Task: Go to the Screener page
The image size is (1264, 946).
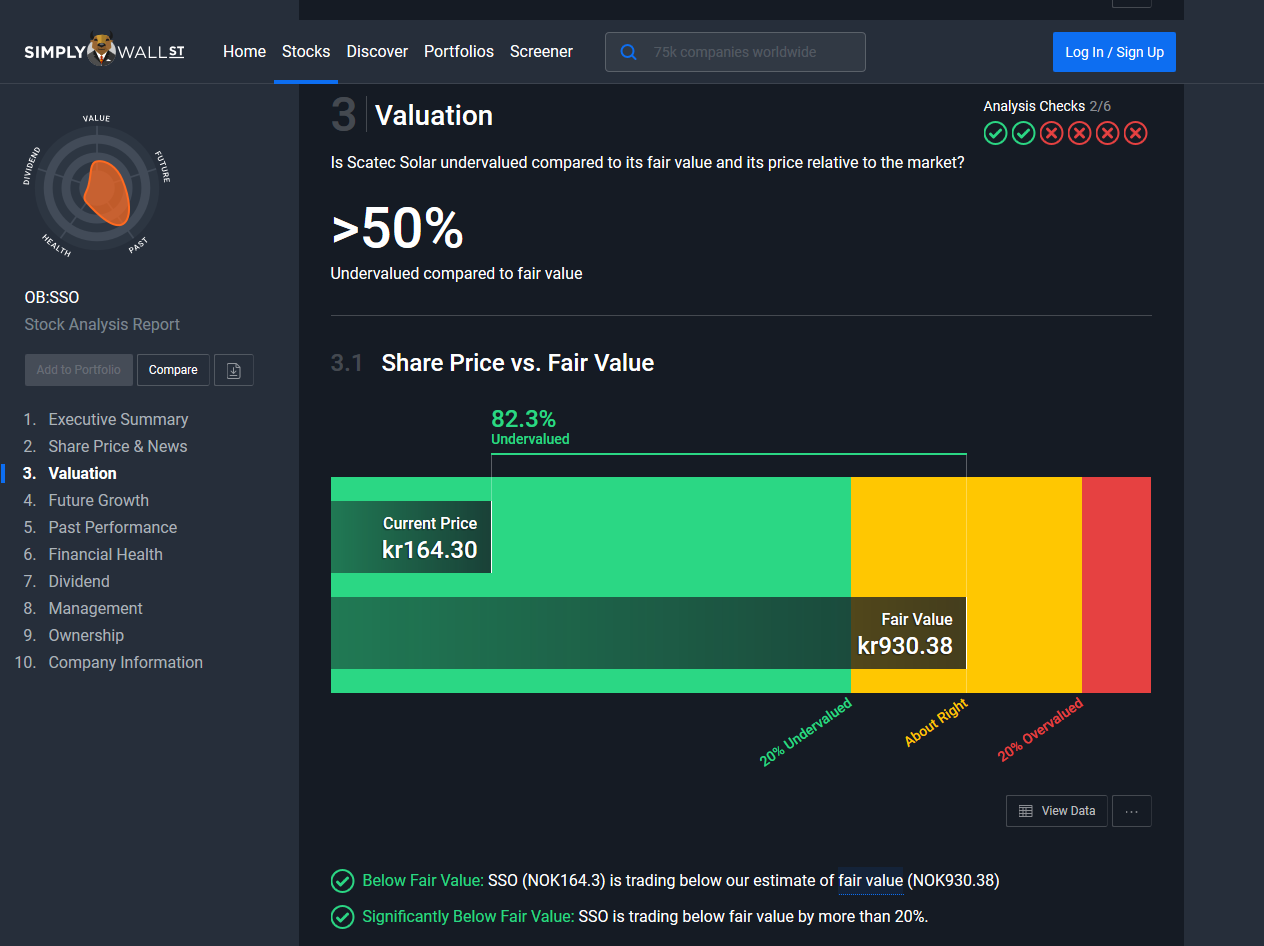Action: (x=541, y=52)
